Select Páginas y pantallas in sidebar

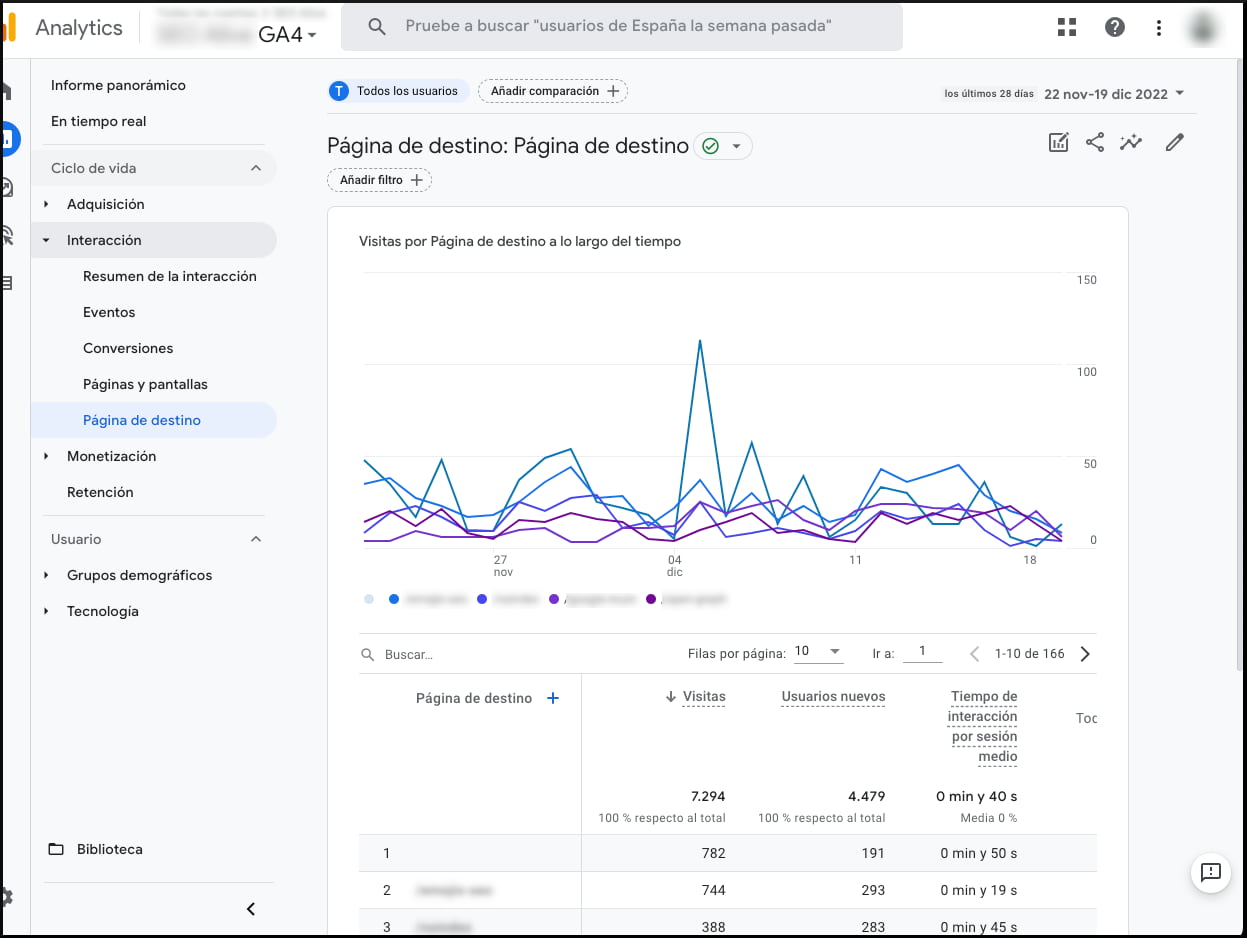(x=145, y=384)
